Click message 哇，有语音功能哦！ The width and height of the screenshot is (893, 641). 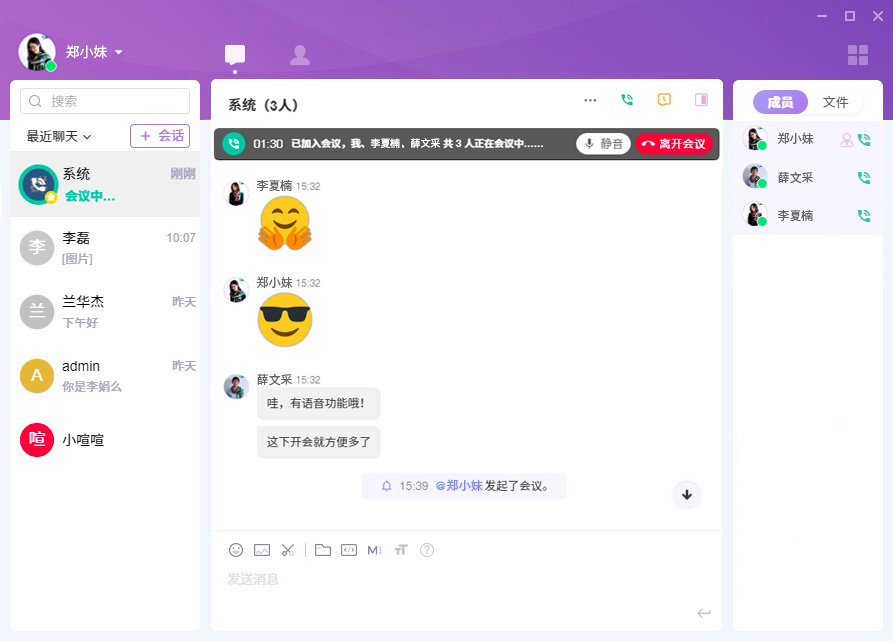point(318,404)
